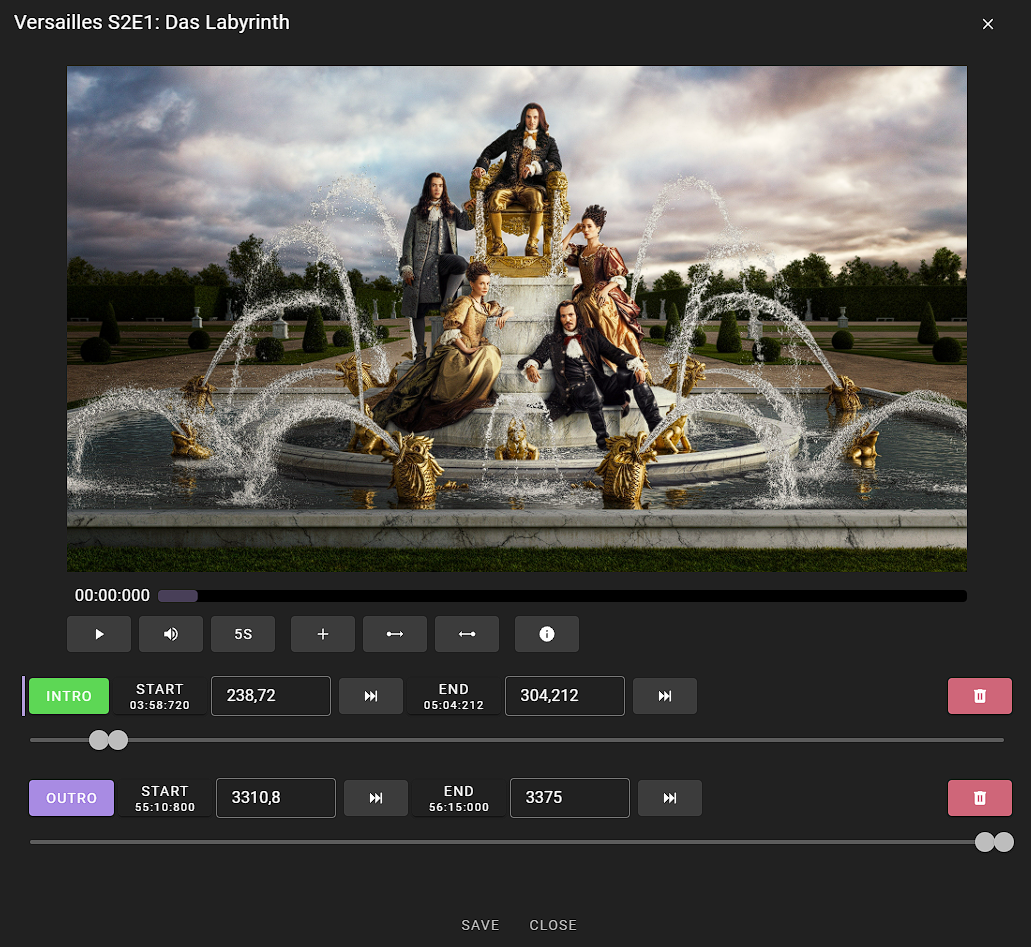Start video playback with the play icon
1031x947 pixels.
(99, 634)
